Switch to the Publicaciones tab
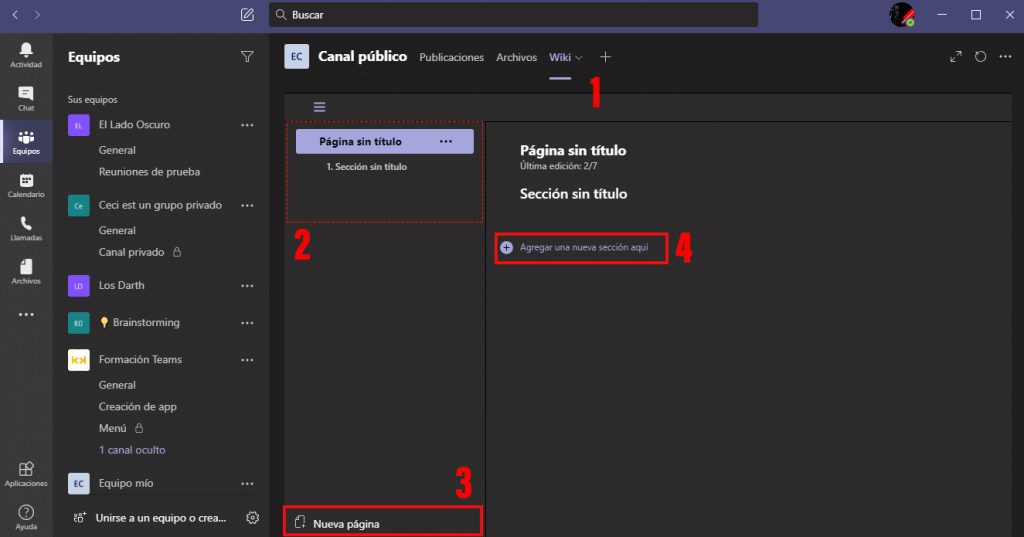This screenshot has height=537, width=1024. 451,57
